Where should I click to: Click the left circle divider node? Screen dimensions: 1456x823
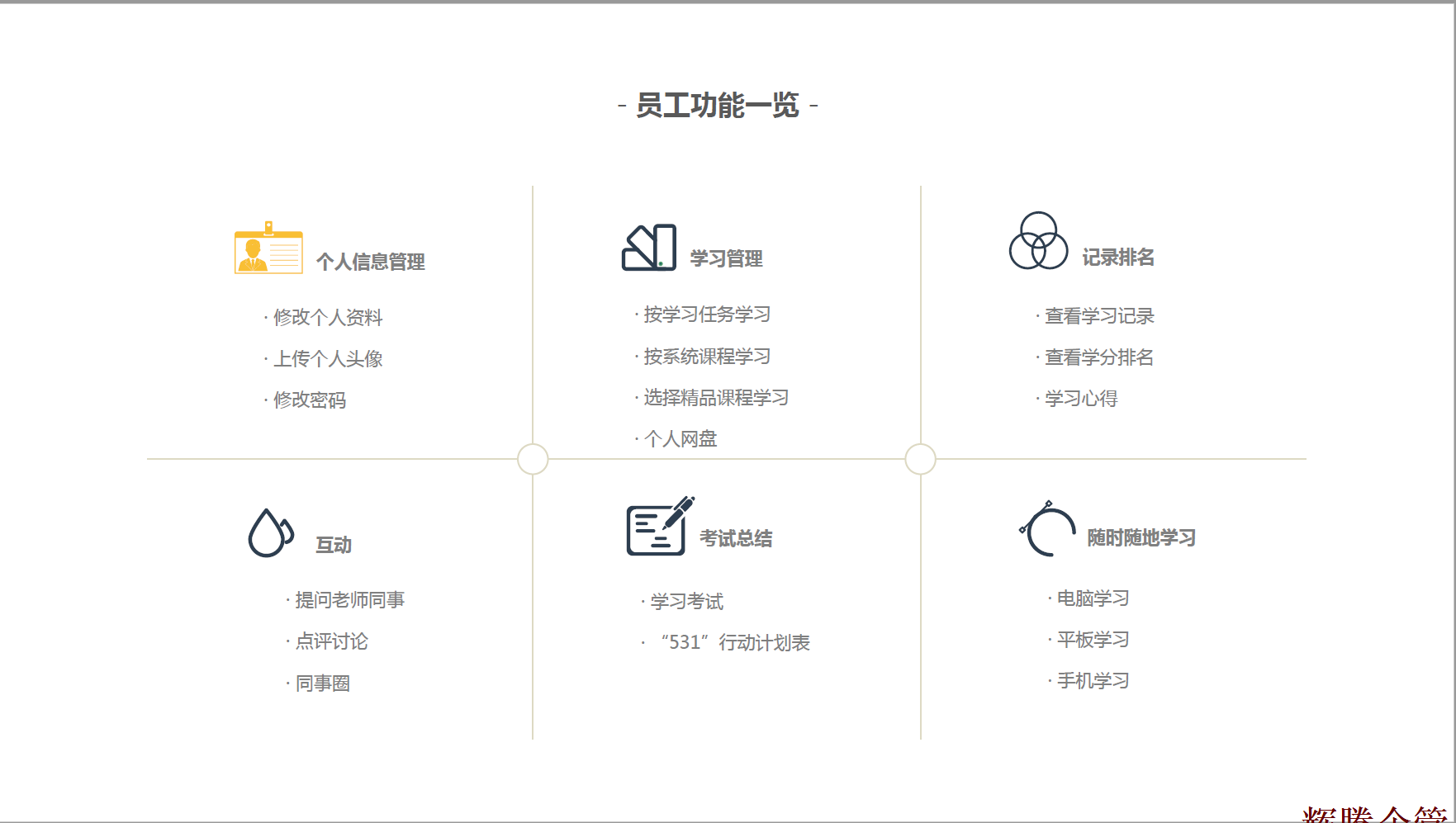click(533, 459)
